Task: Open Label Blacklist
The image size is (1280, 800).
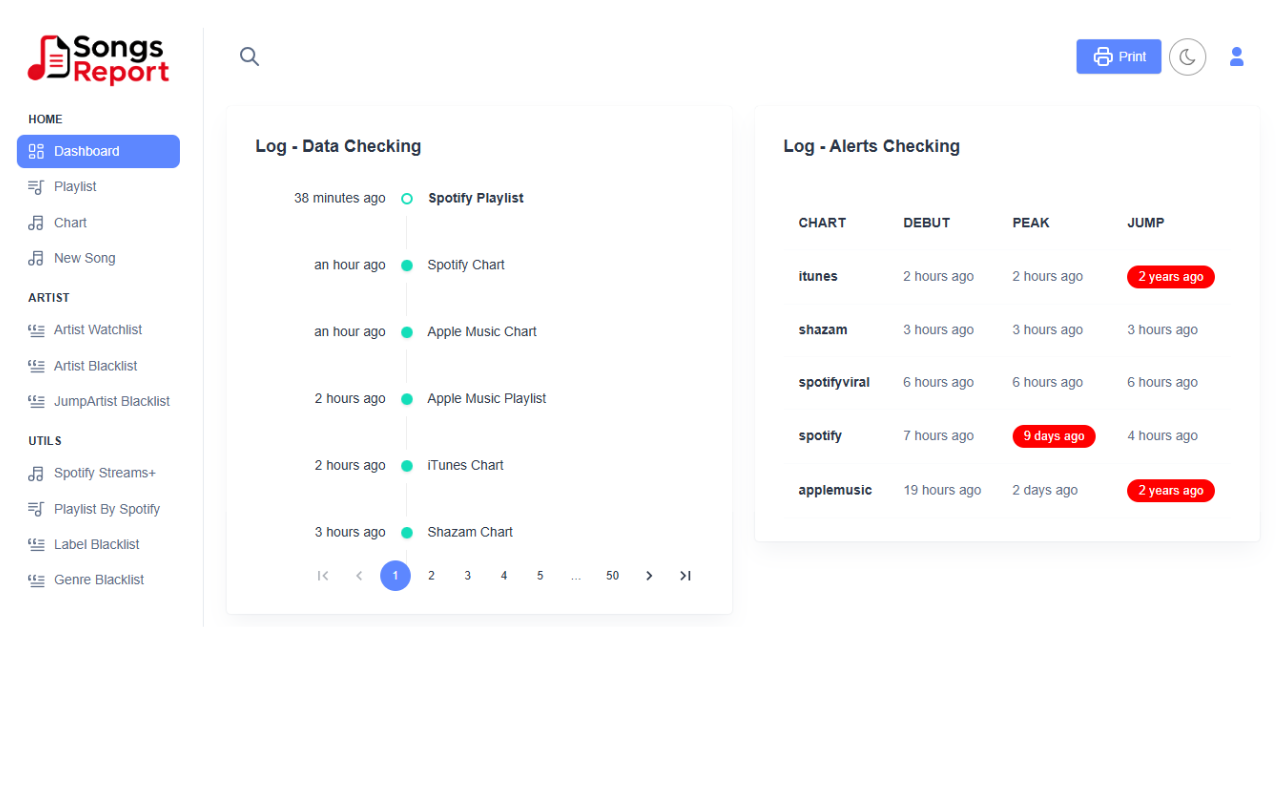Action: tap(98, 544)
